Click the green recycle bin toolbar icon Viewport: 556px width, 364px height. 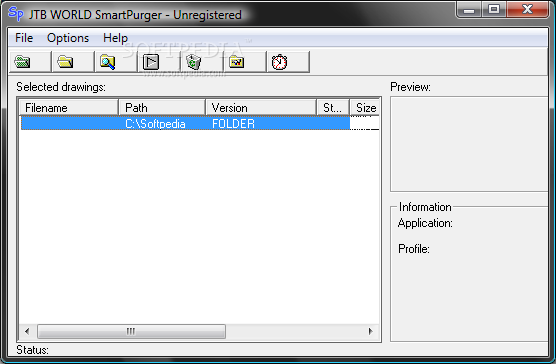194,62
